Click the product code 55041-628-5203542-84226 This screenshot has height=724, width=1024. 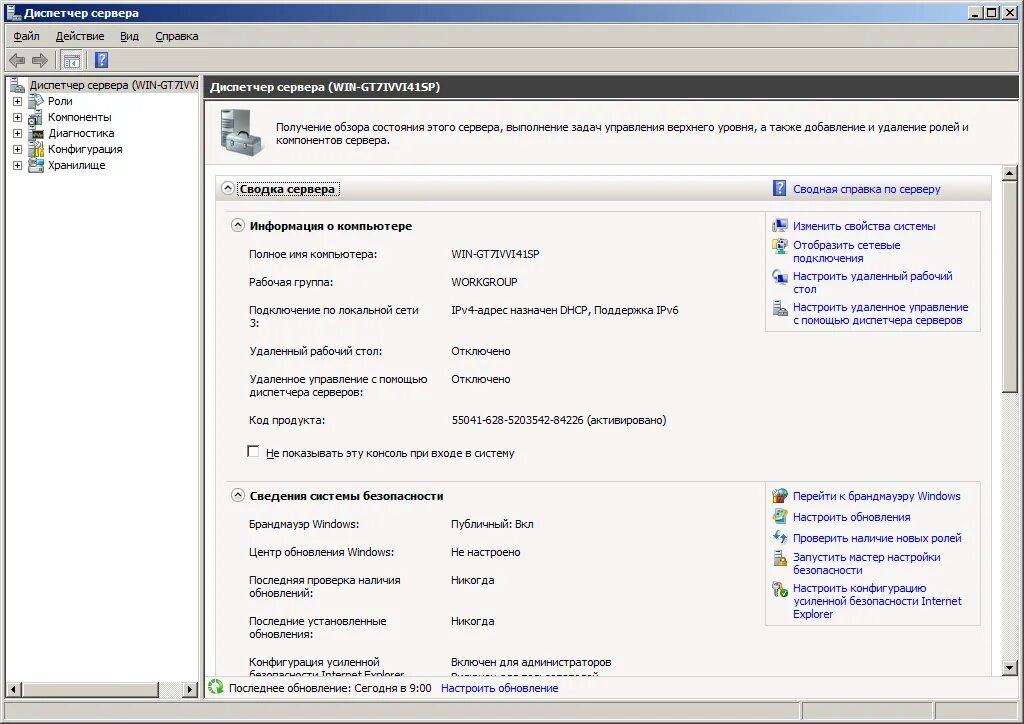(517, 420)
